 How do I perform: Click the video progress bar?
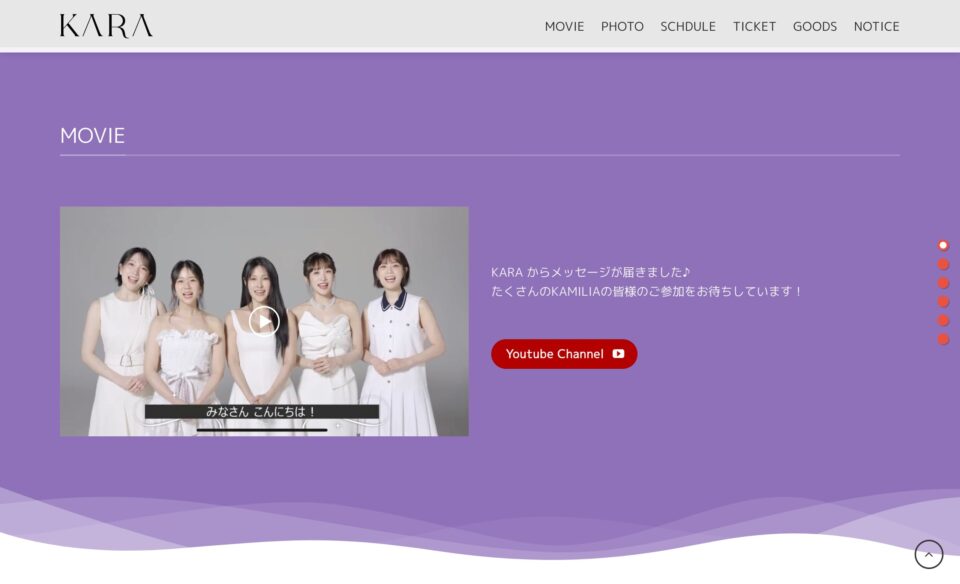point(262,430)
